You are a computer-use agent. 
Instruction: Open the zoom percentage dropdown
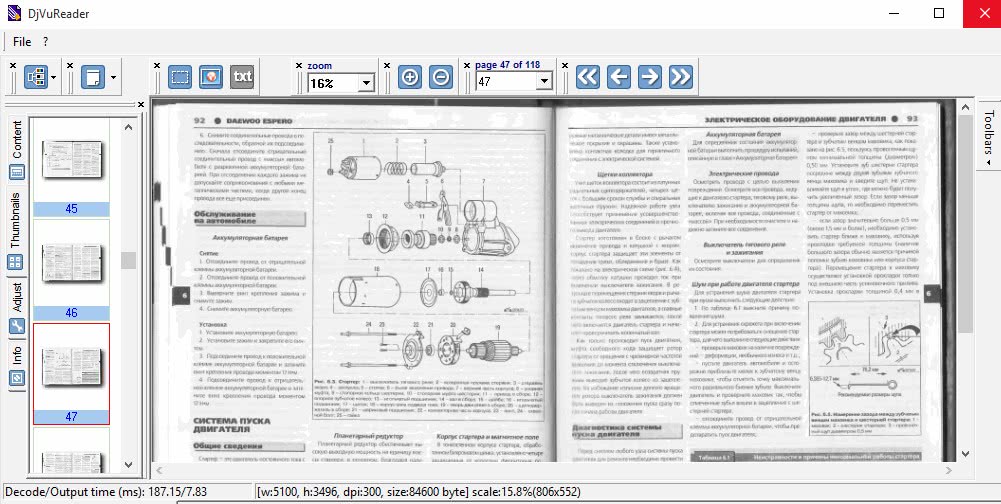365,83
